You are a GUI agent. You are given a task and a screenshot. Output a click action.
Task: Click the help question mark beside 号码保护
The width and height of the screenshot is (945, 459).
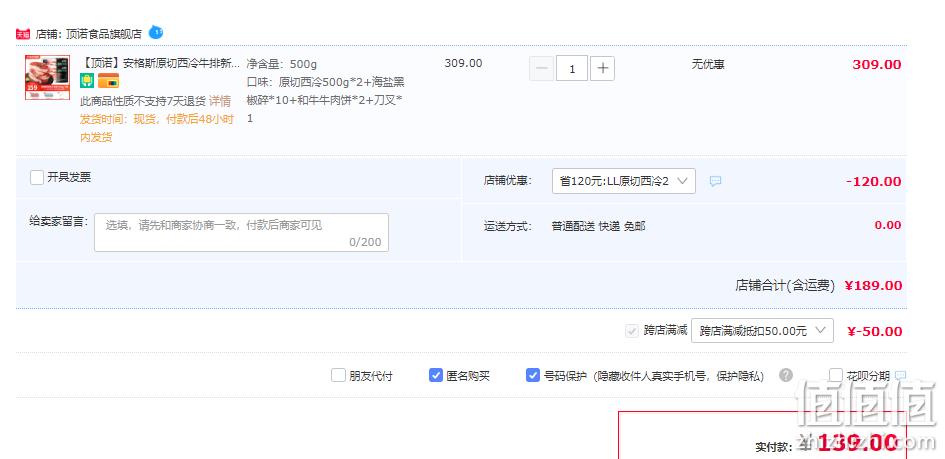point(786,375)
